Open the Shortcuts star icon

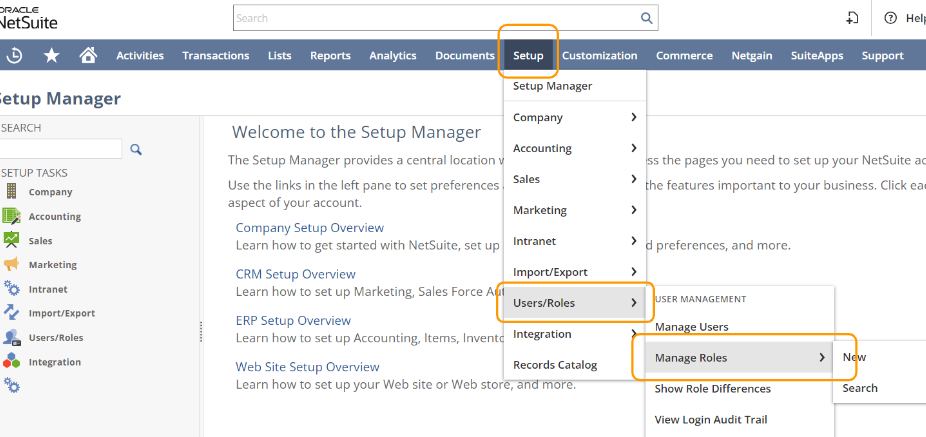tap(52, 56)
